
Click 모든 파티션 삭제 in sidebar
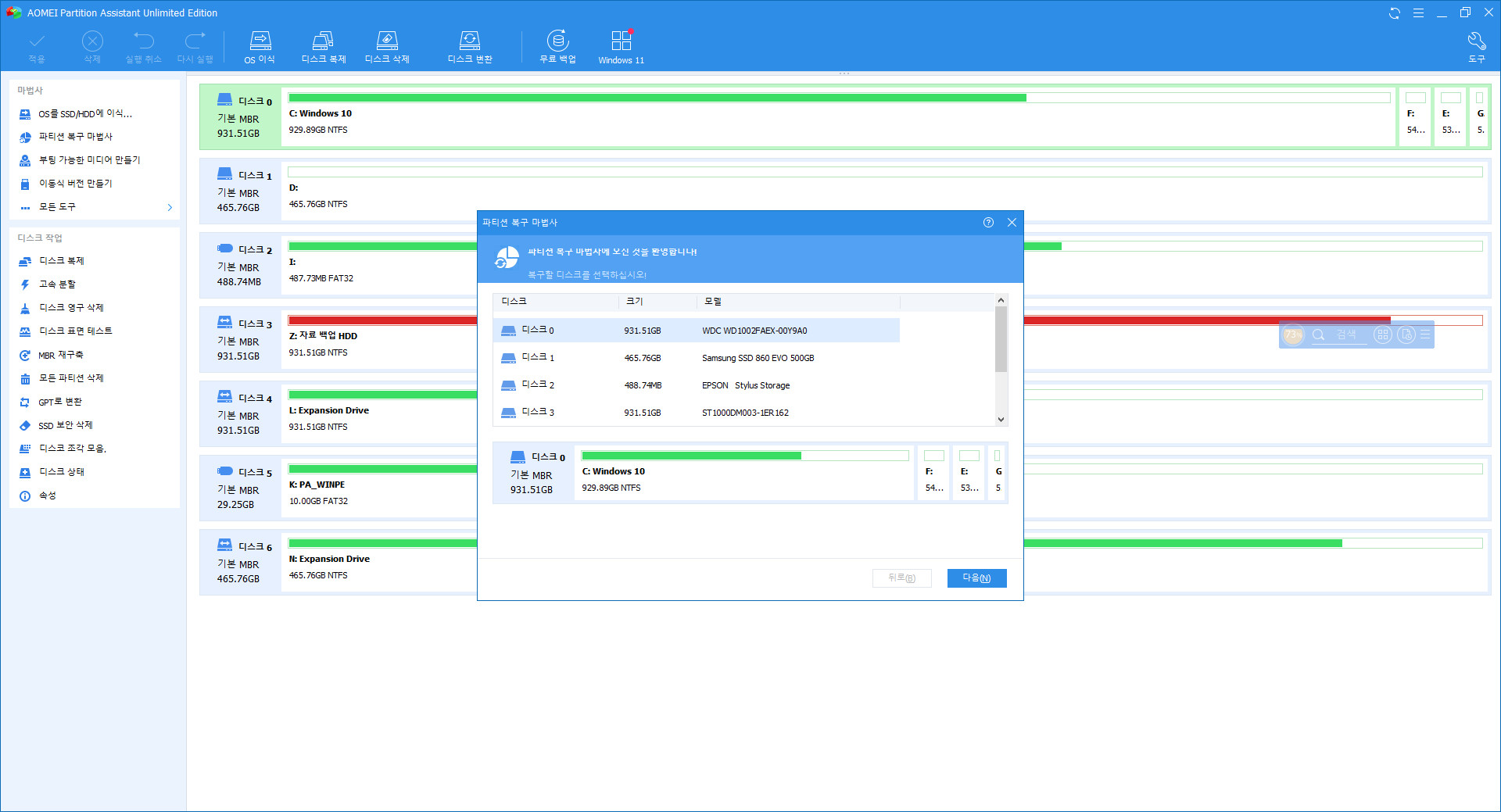point(71,378)
